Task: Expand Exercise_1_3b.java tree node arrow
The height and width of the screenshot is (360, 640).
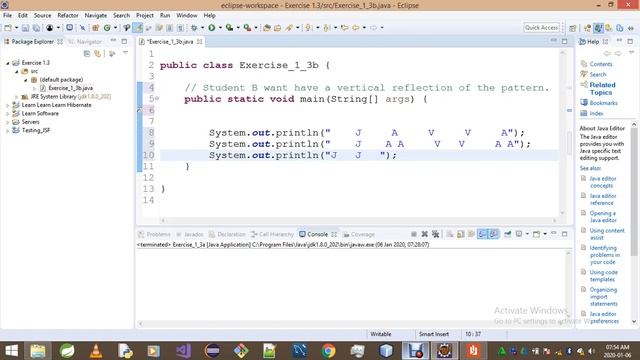Action: click(35, 88)
